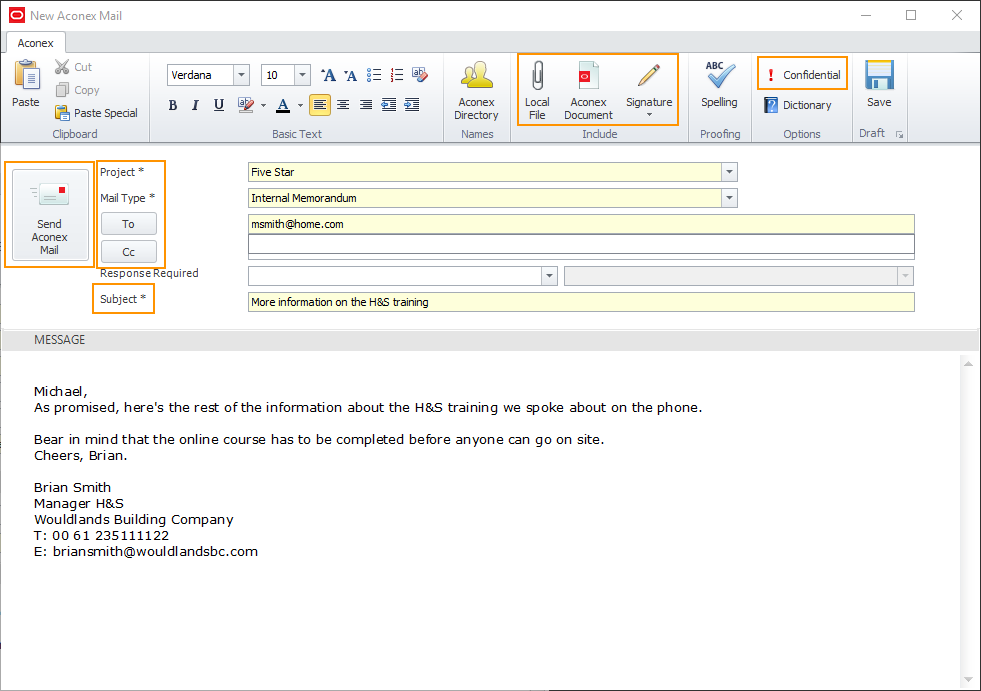Toggle underline formatting
The width and height of the screenshot is (981, 691).
[218, 105]
